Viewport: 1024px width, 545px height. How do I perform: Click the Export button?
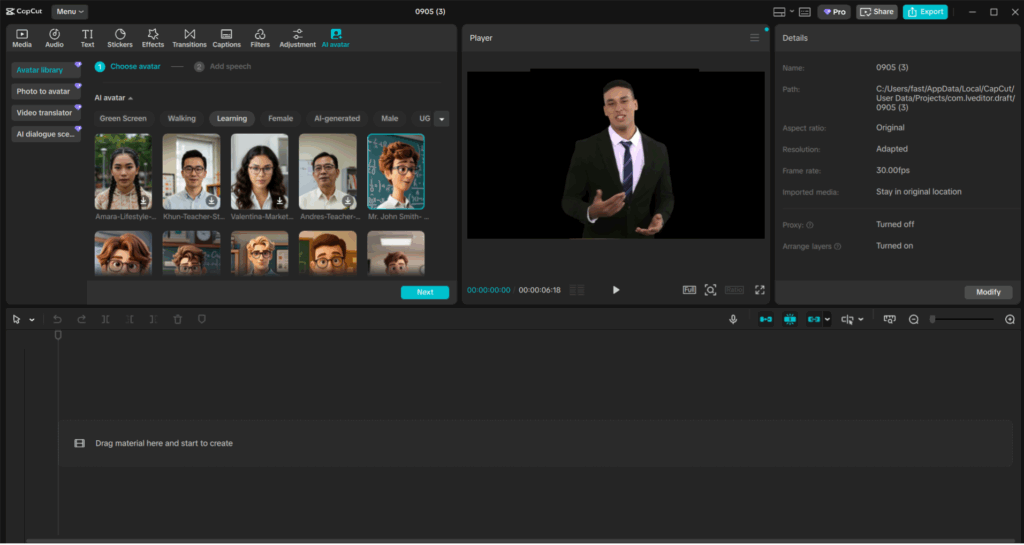[x=925, y=12]
